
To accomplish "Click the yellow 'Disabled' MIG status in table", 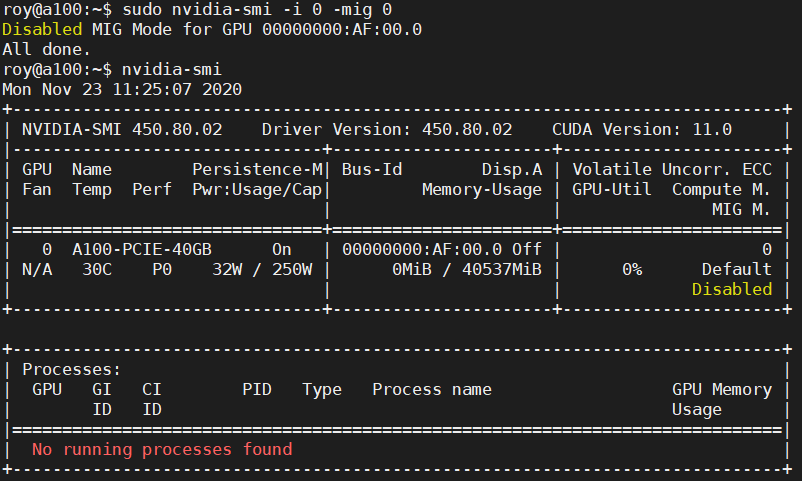I will pos(732,289).
